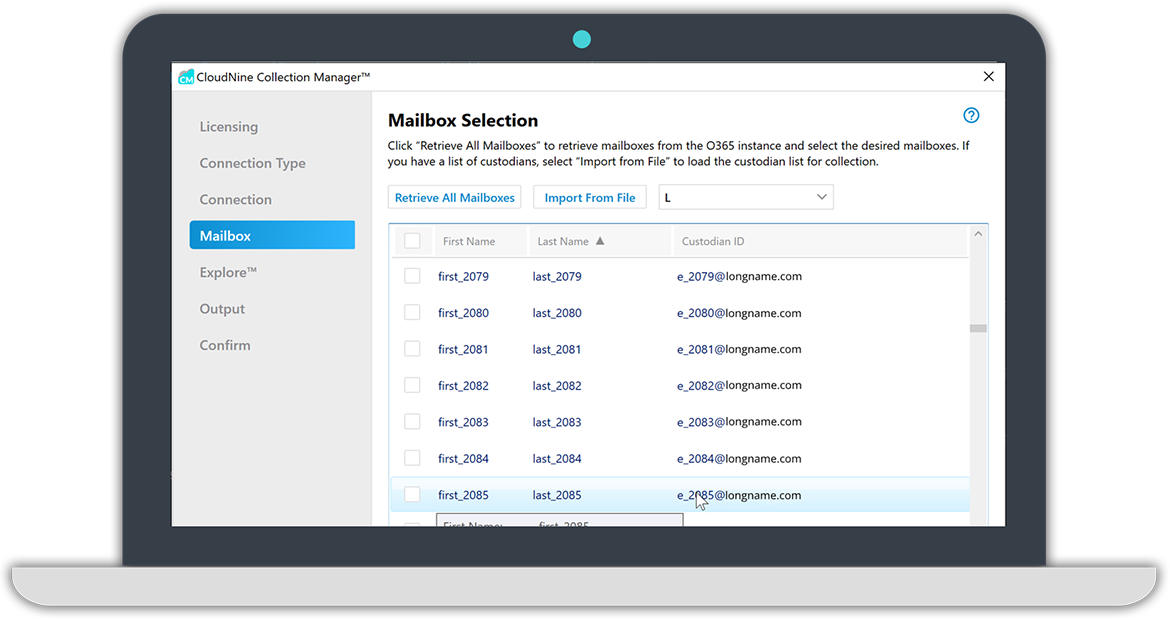Image resolution: width=1170 pixels, height=620 pixels.
Task: Go to the Licensing step
Action: (228, 127)
